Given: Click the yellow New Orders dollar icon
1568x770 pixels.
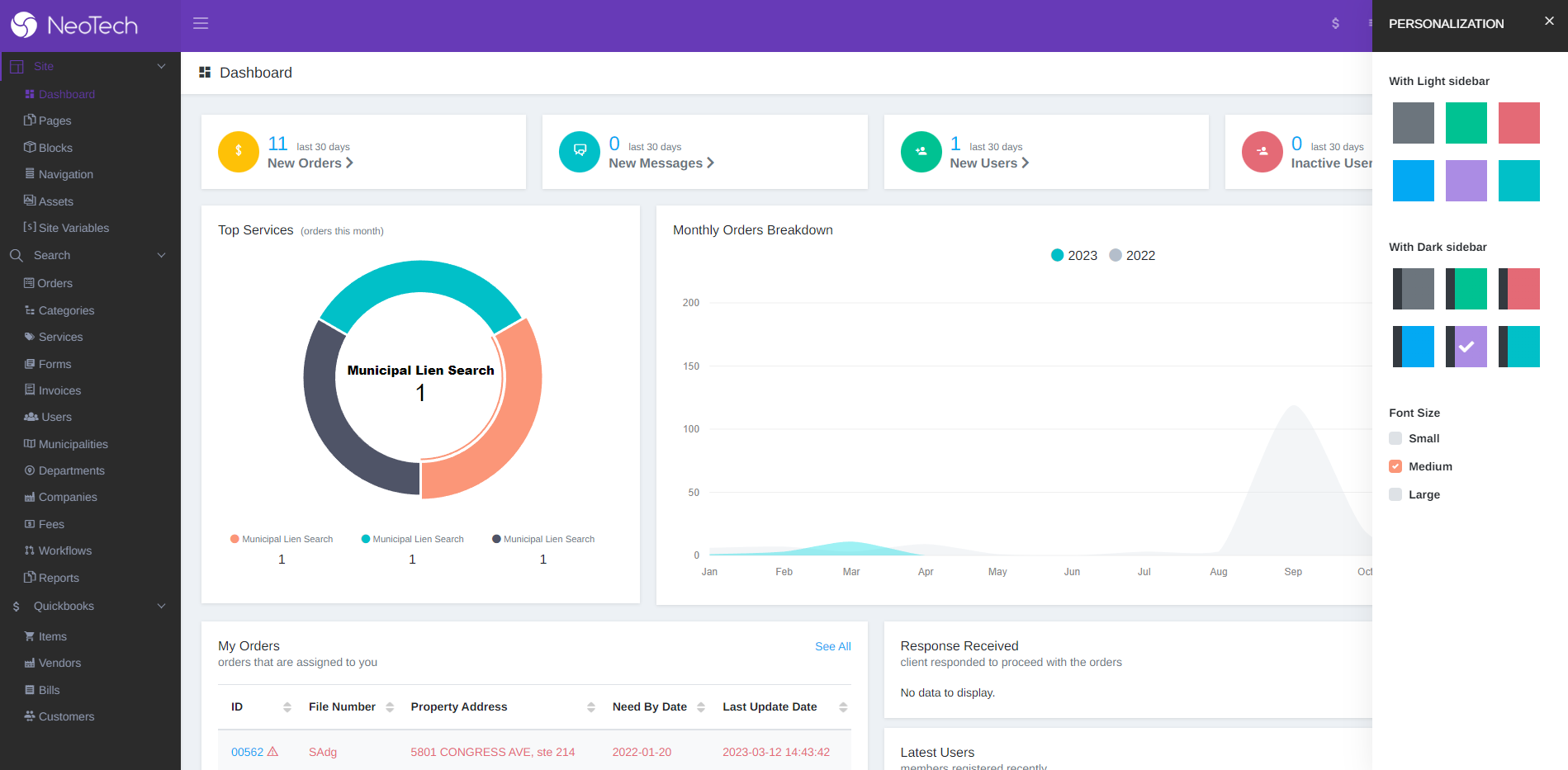Looking at the screenshot, I should point(239,151).
